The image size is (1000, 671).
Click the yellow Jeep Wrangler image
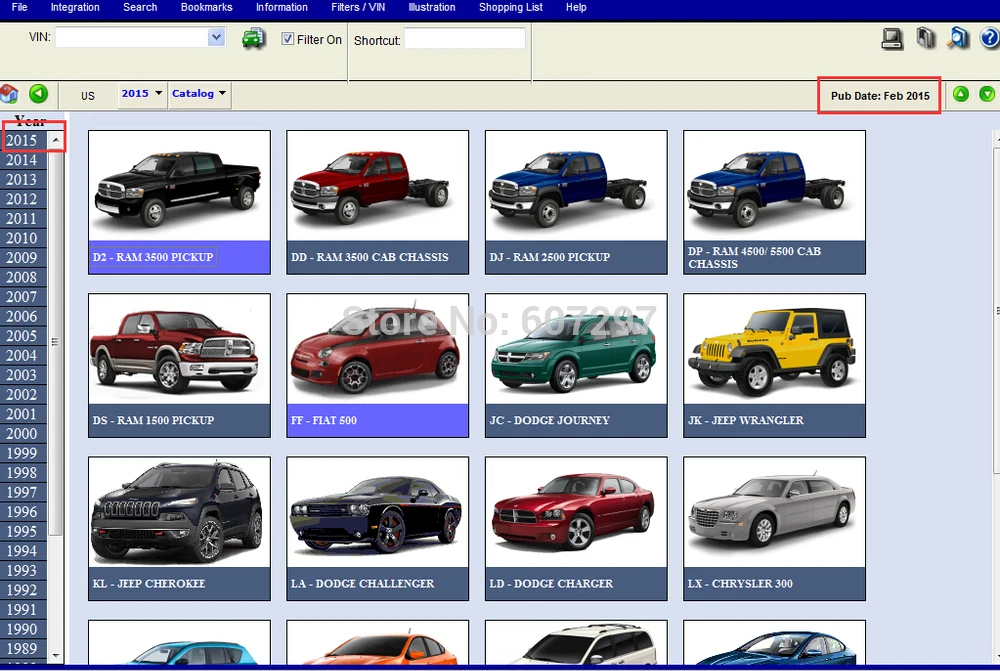774,349
